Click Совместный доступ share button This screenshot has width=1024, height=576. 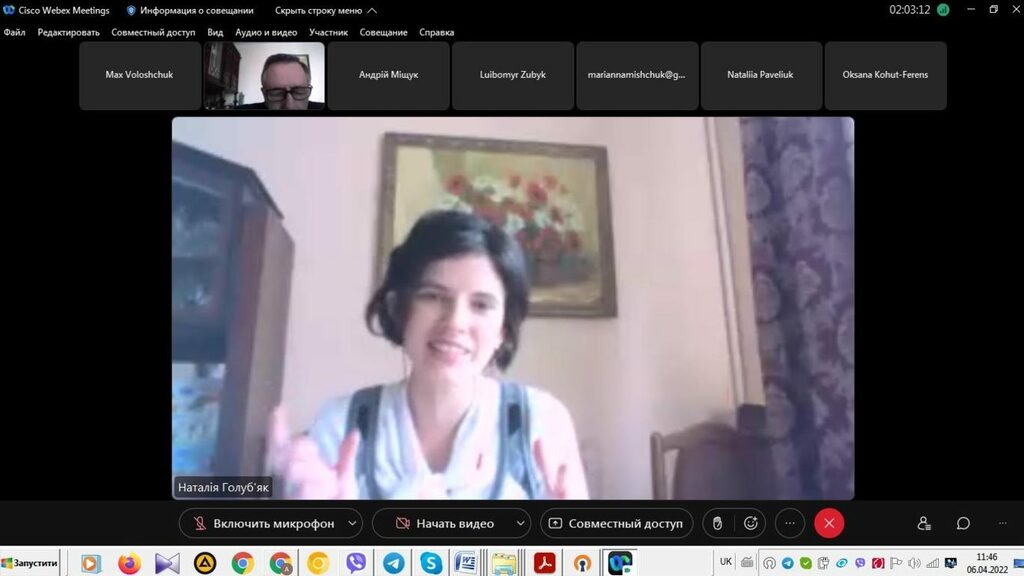click(616, 523)
